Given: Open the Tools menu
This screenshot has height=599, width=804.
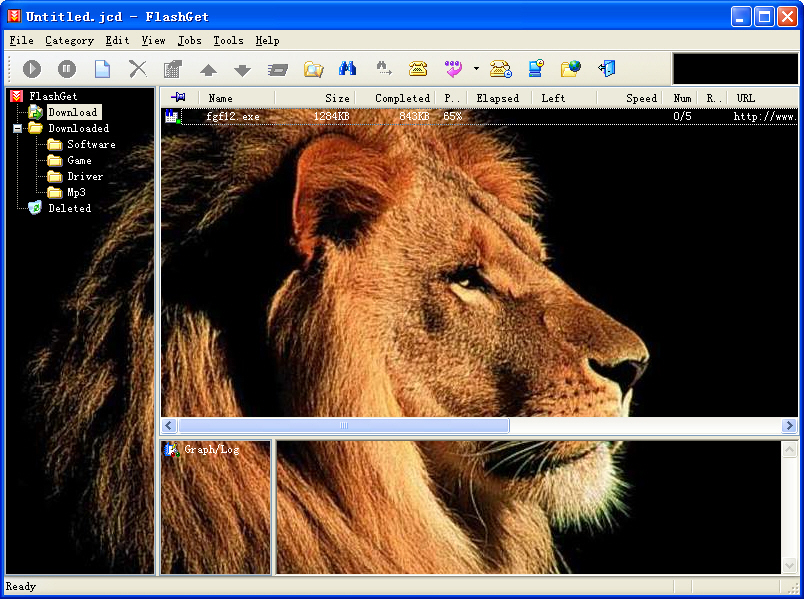Looking at the screenshot, I should point(228,41).
